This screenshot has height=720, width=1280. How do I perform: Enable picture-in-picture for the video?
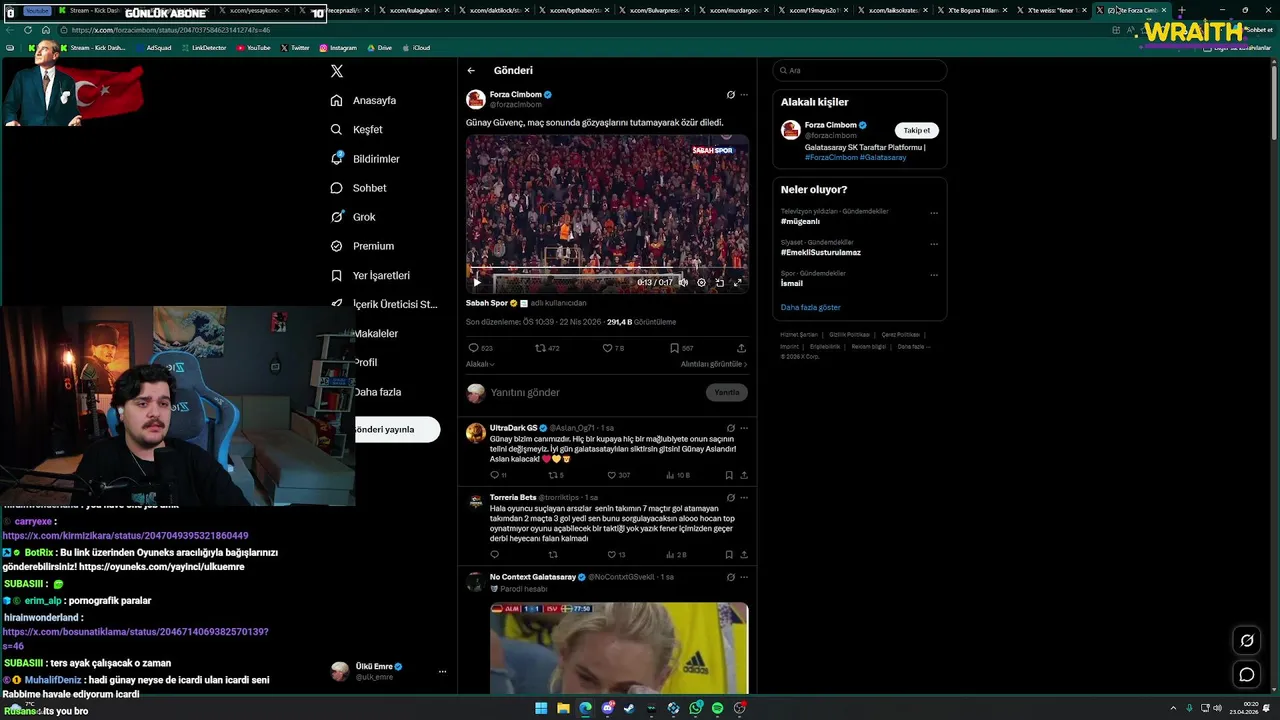(719, 283)
